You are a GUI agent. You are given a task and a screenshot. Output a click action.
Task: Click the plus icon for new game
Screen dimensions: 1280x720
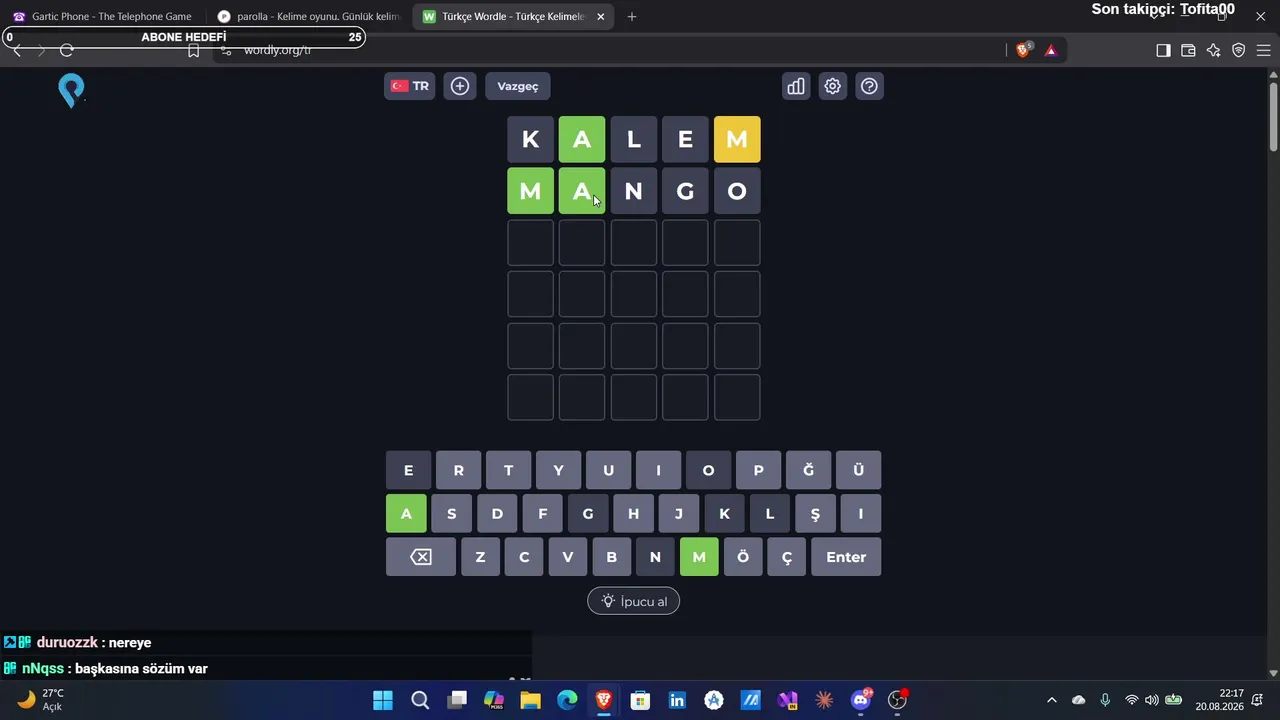pos(460,86)
